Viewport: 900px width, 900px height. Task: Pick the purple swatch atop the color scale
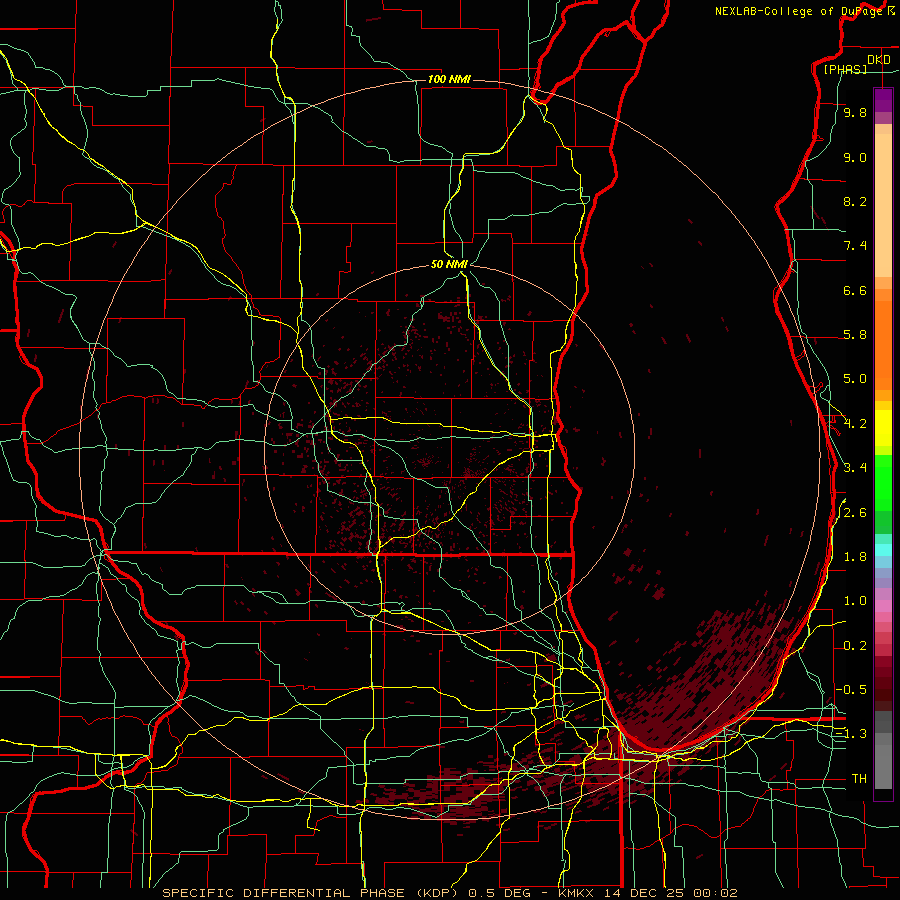pyautogui.click(x=883, y=100)
